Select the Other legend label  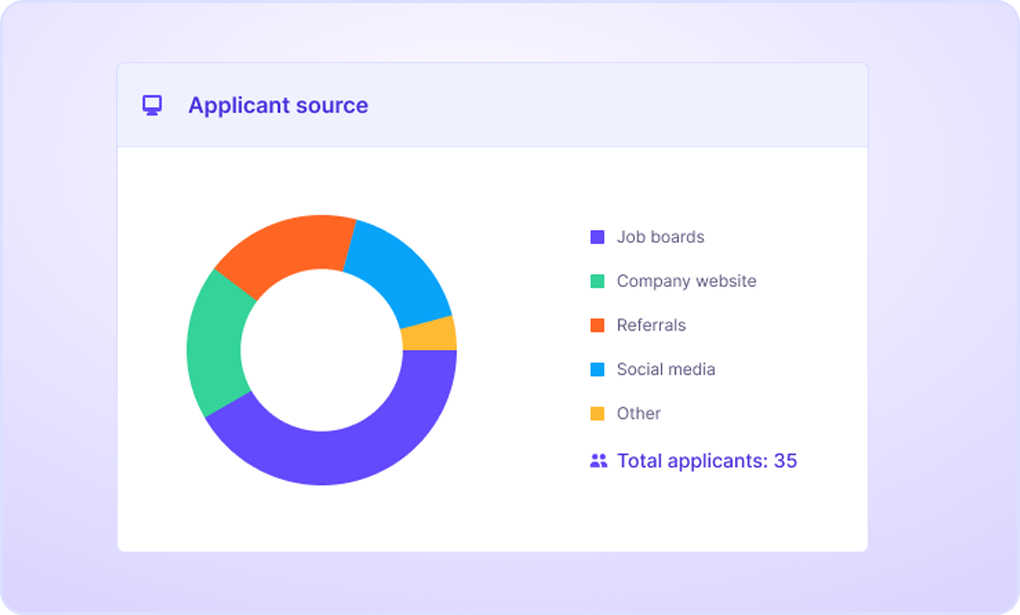(638, 413)
